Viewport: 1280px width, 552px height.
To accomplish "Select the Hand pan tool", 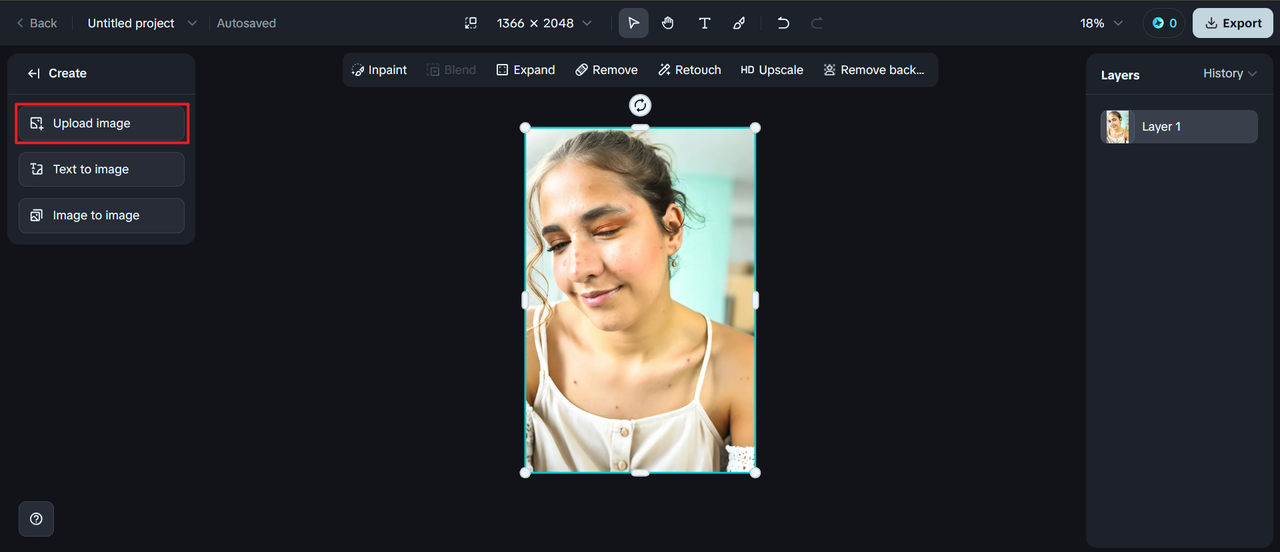I will pyautogui.click(x=668, y=23).
